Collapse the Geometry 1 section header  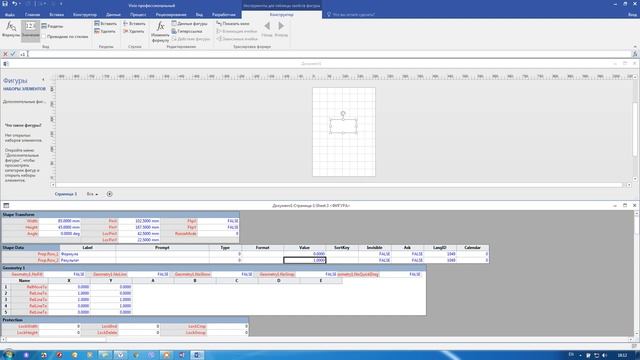click(x=213, y=268)
